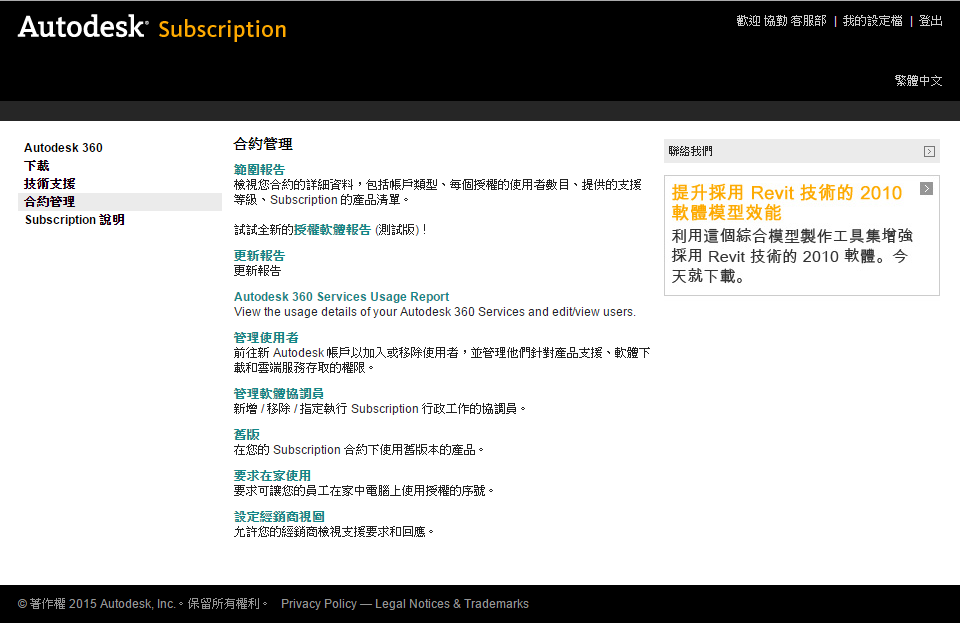Go to Autodesk 360 in sidebar
This screenshot has height=623, width=960.
coord(63,147)
